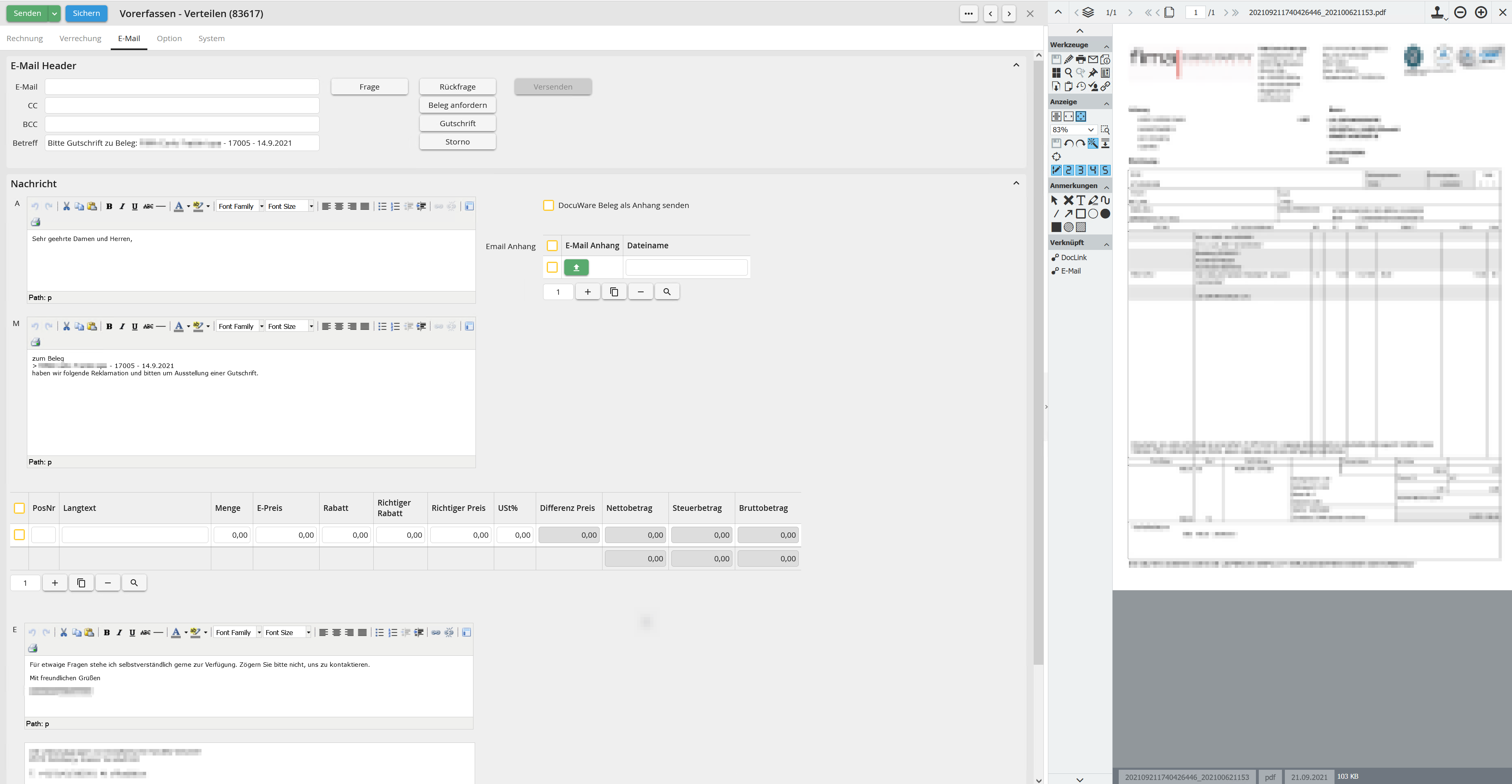The image size is (1512, 784).
Task: Check the first position row checkbox
Action: (19, 534)
